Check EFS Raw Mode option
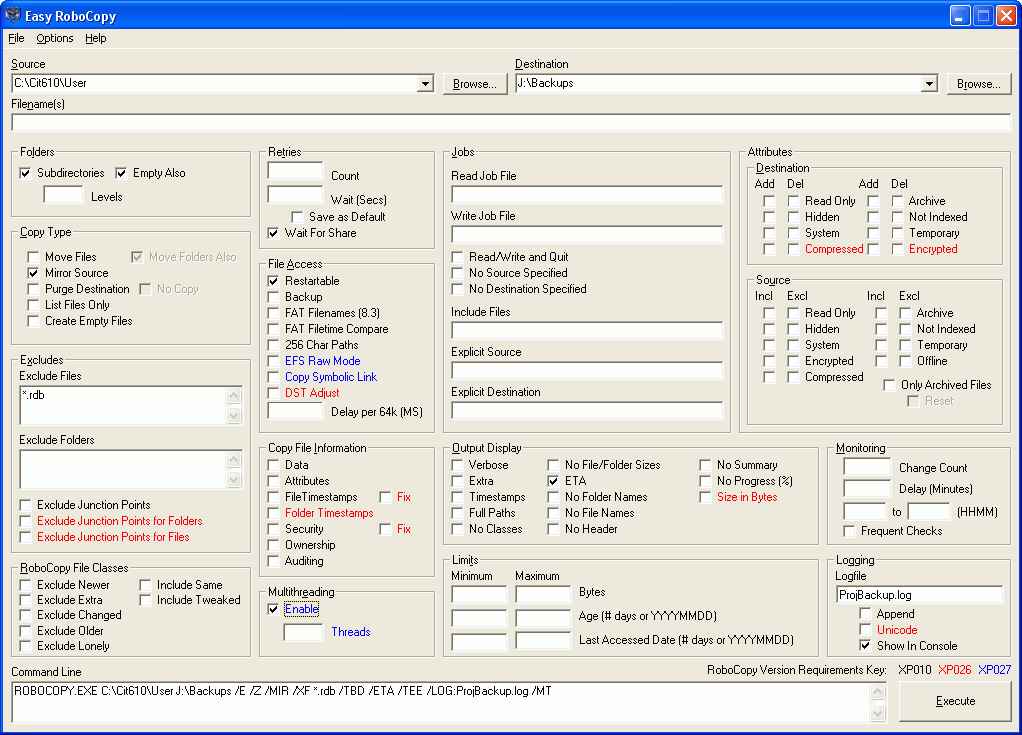The image size is (1022, 735). click(x=273, y=361)
